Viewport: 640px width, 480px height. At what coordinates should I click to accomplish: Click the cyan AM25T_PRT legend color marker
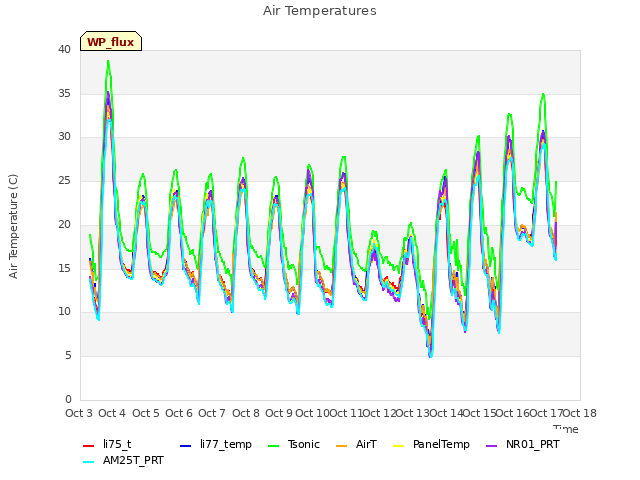coord(89,462)
